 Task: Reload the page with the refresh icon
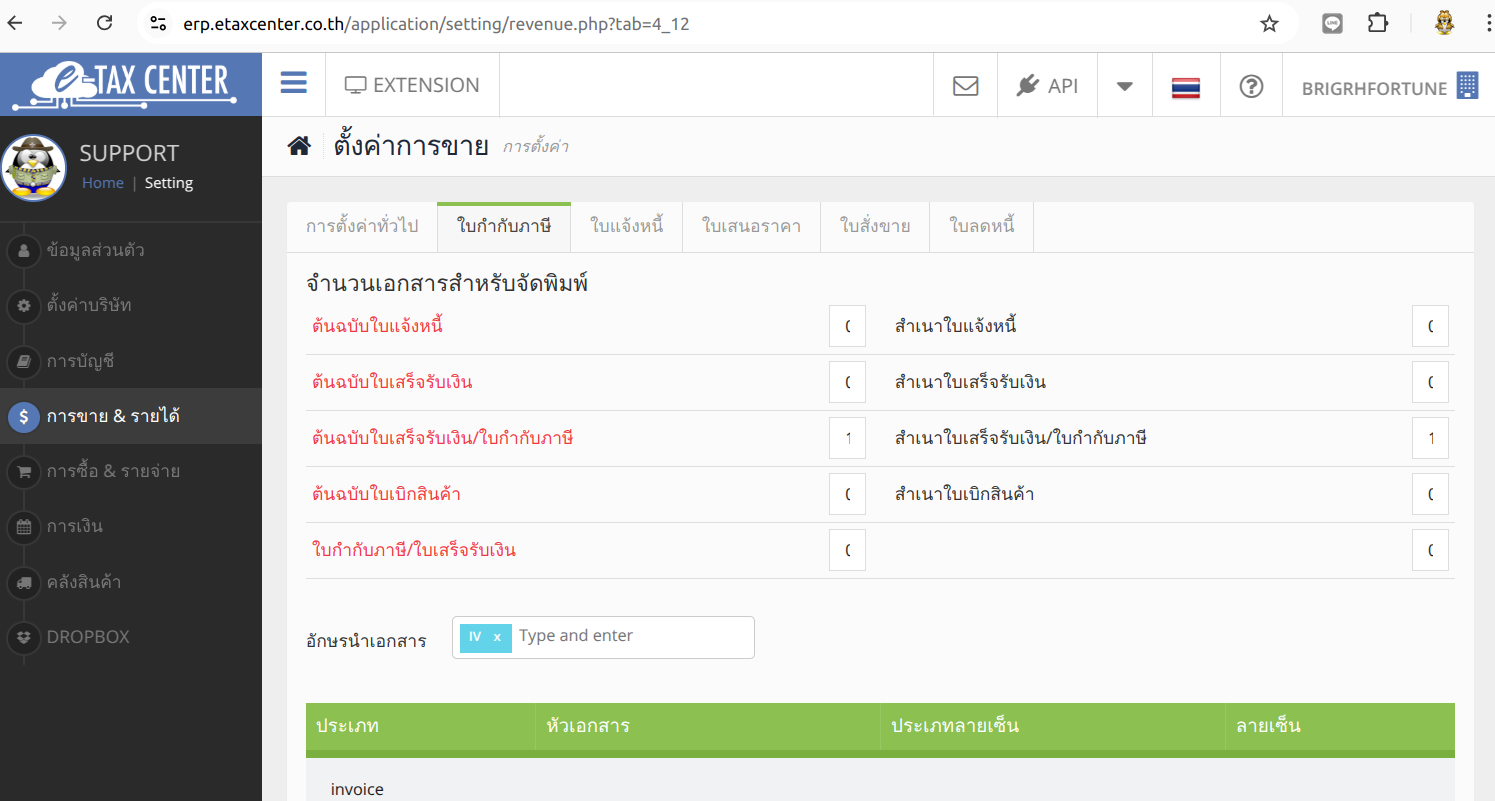pyautogui.click(x=104, y=23)
